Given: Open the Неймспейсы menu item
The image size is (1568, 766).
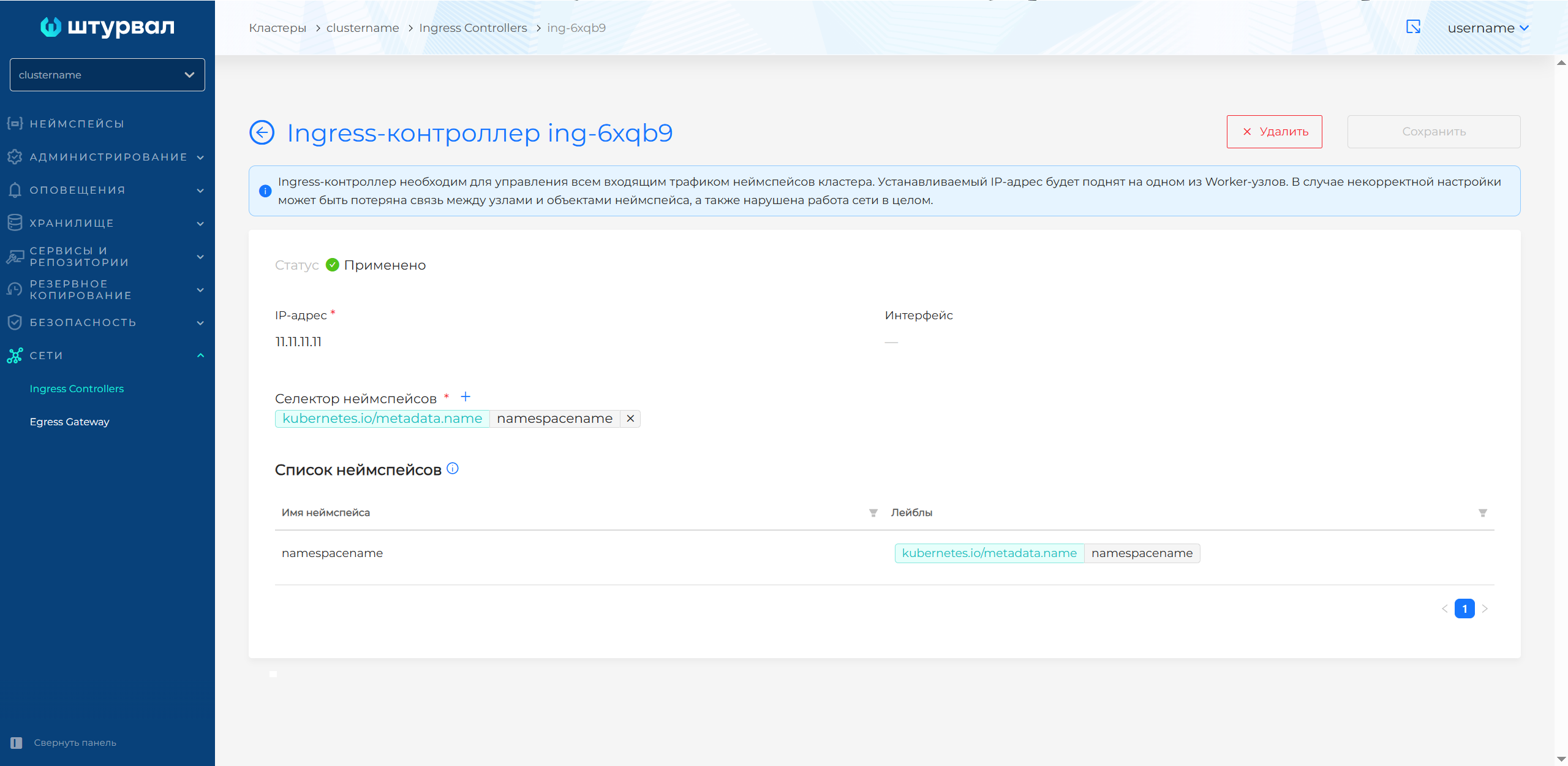Looking at the screenshot, I should coord(77,124).
